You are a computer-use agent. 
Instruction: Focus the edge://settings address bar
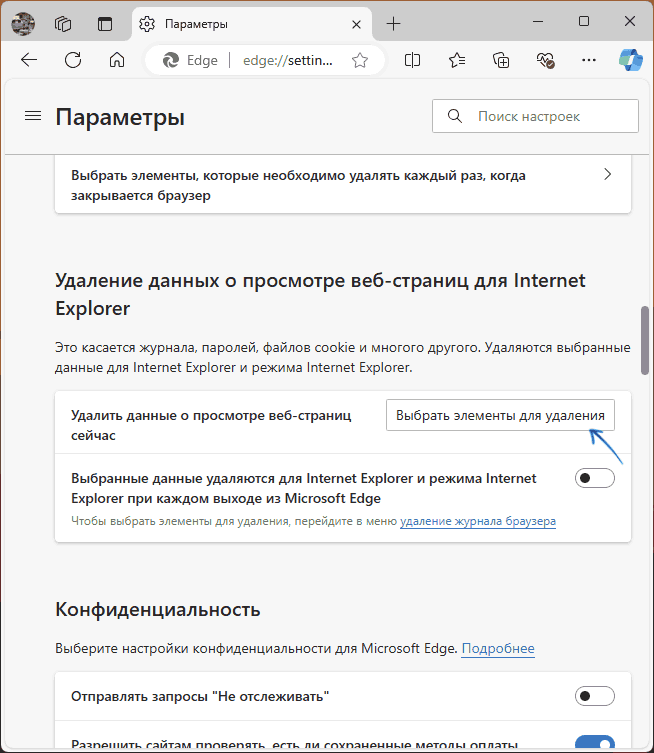[x=288, y=61]
